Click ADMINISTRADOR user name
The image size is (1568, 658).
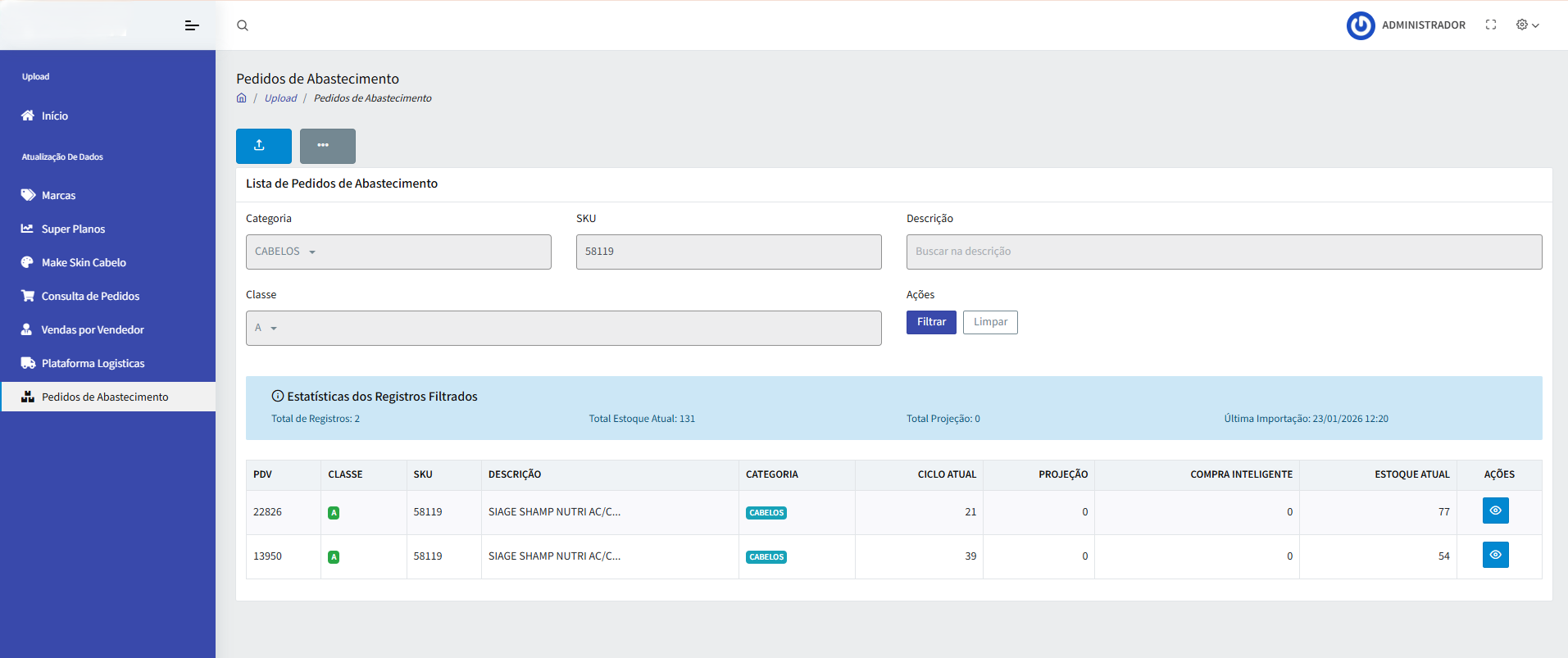pos(1424,25)
